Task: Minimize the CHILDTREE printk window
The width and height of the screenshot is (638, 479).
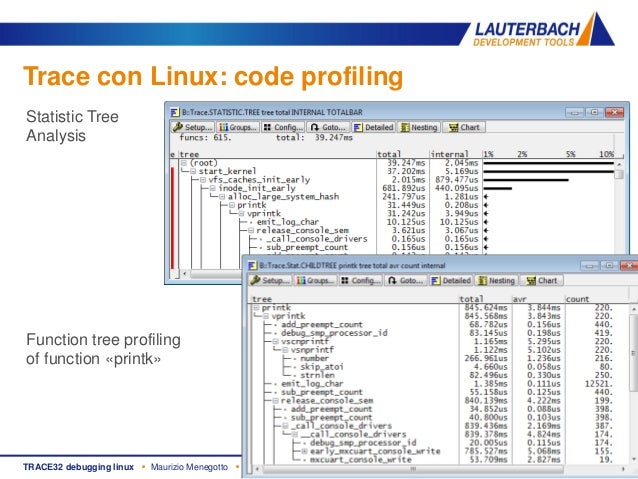Action: pos(590,266)
